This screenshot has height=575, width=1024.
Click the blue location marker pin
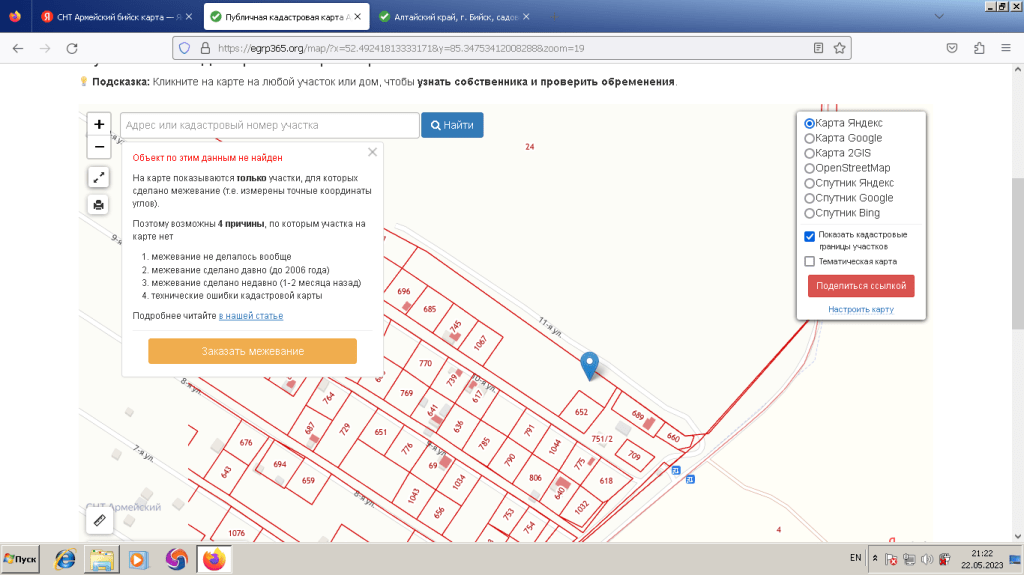589,365
